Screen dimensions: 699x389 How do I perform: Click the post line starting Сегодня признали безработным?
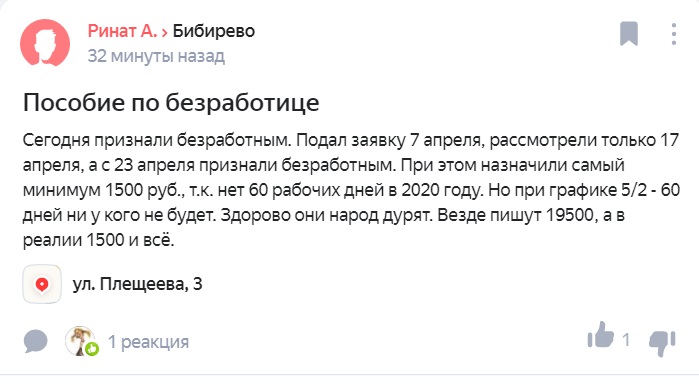pyautogui.click(x=351, y=140)
